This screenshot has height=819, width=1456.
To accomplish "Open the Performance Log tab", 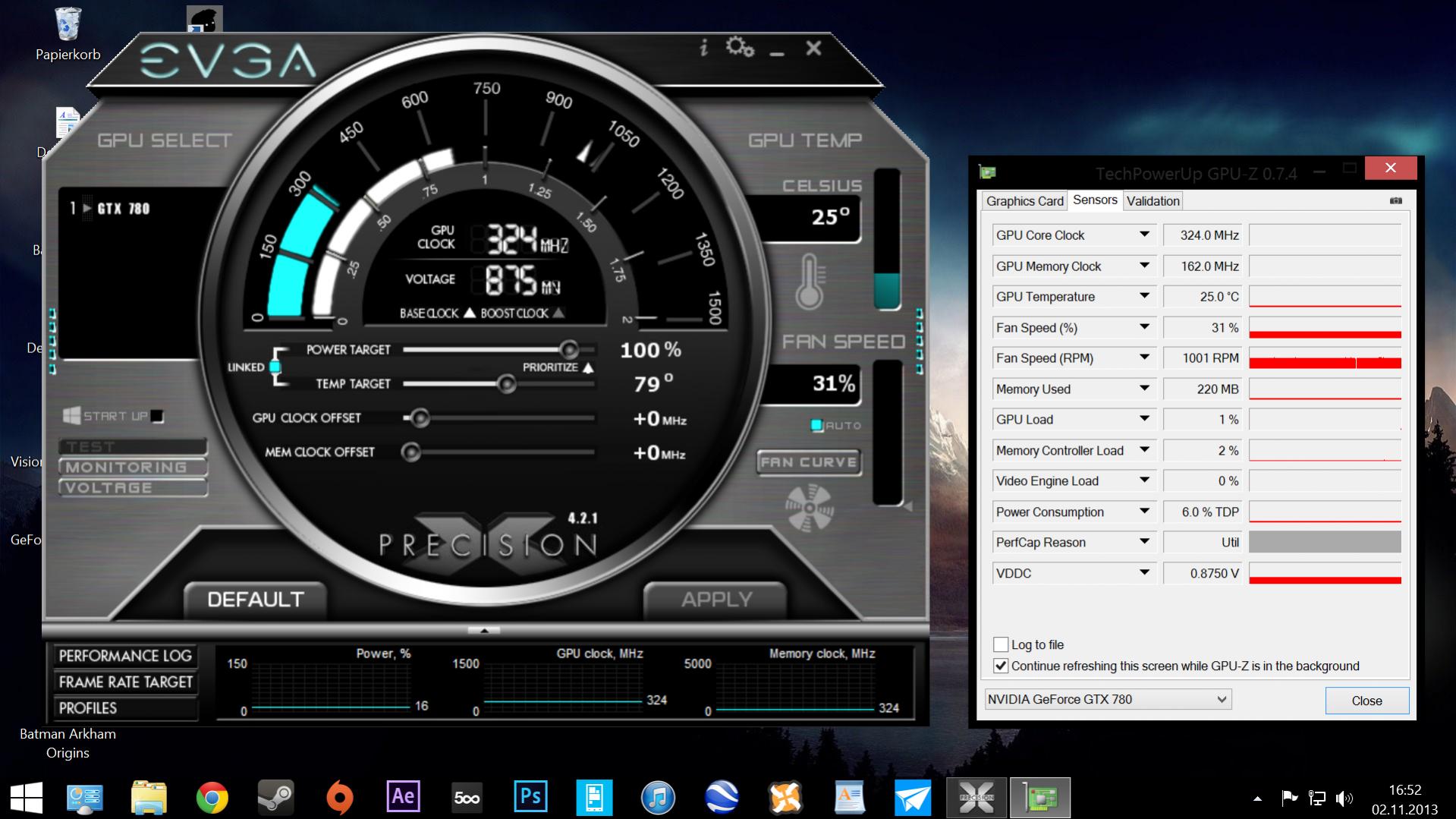I will tap(125, 656).
